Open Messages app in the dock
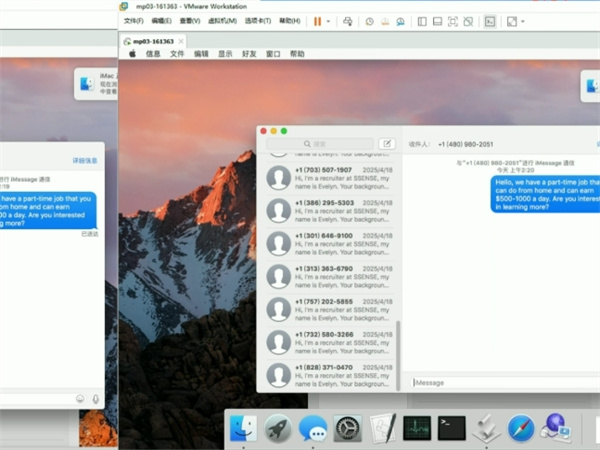 (313, 429)
